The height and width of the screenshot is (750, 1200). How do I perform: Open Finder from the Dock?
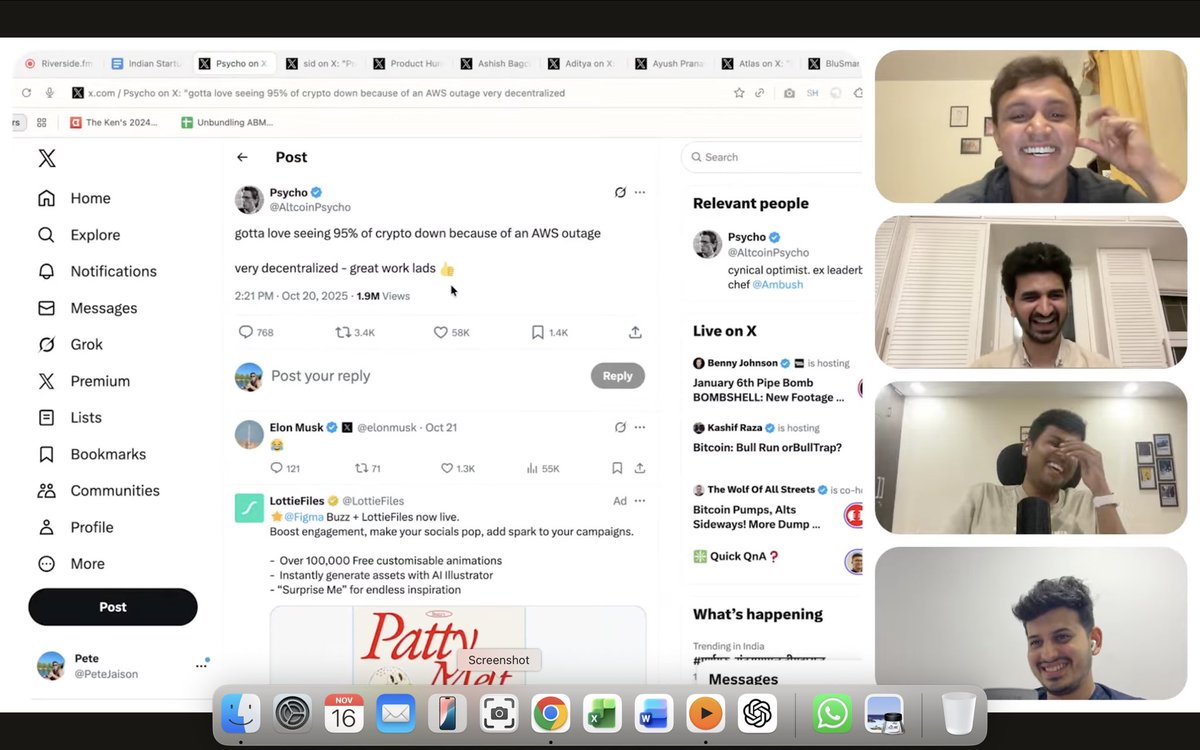click(241, 714)
